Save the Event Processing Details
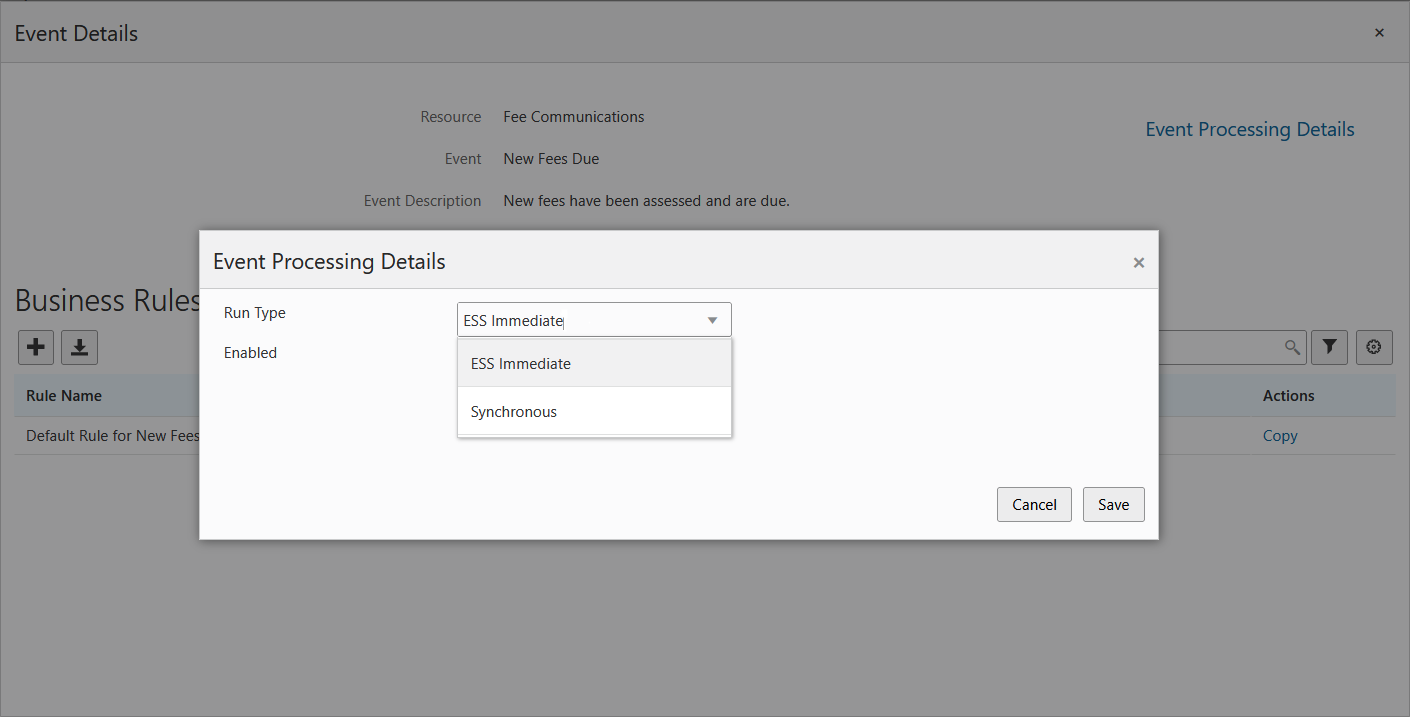1410x717 pixels. (x=1113, y=504)
